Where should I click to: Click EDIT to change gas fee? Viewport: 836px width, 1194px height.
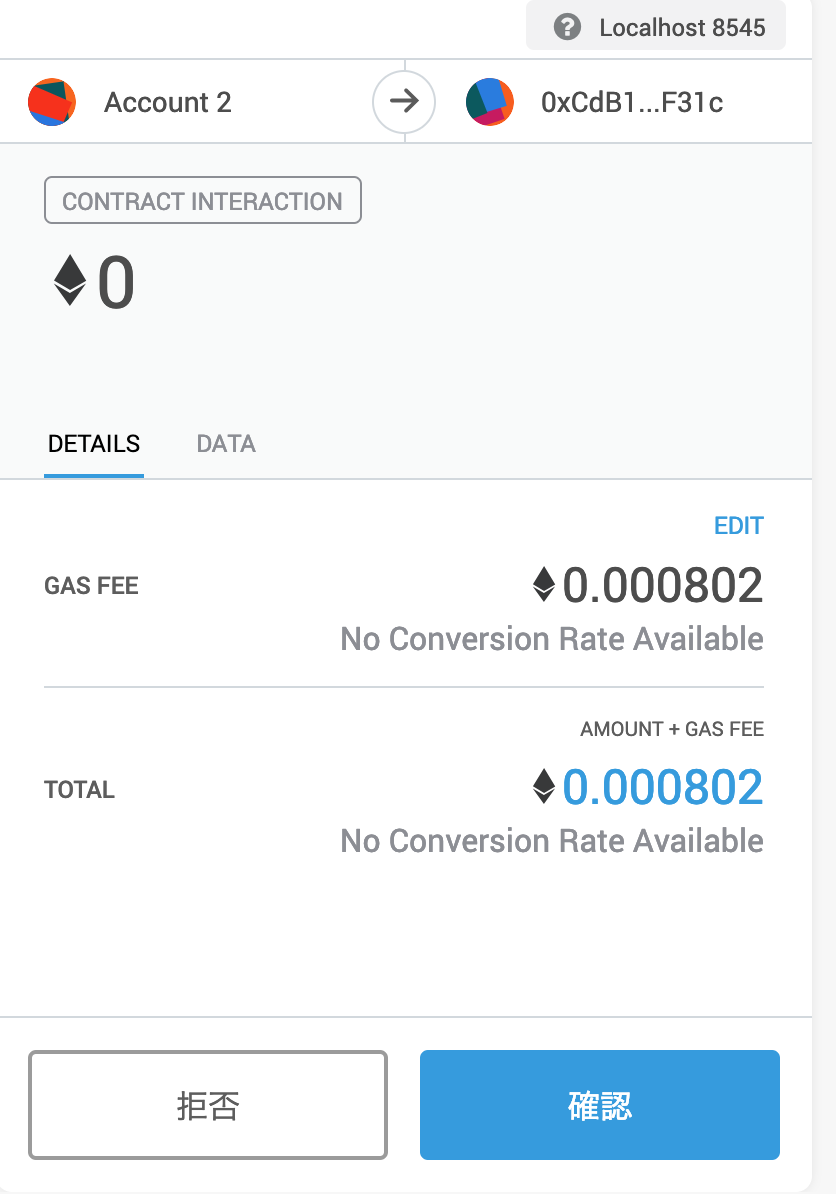pos(738,526)
